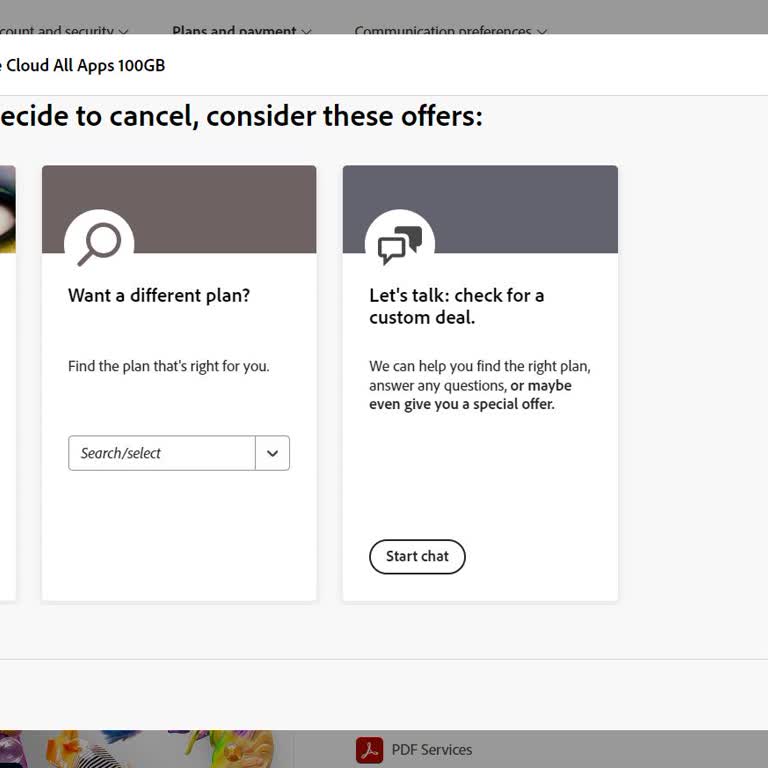Click 'Find the plan that's right for you' text
This screenshot has width=768, height=768.
point(168,366)
